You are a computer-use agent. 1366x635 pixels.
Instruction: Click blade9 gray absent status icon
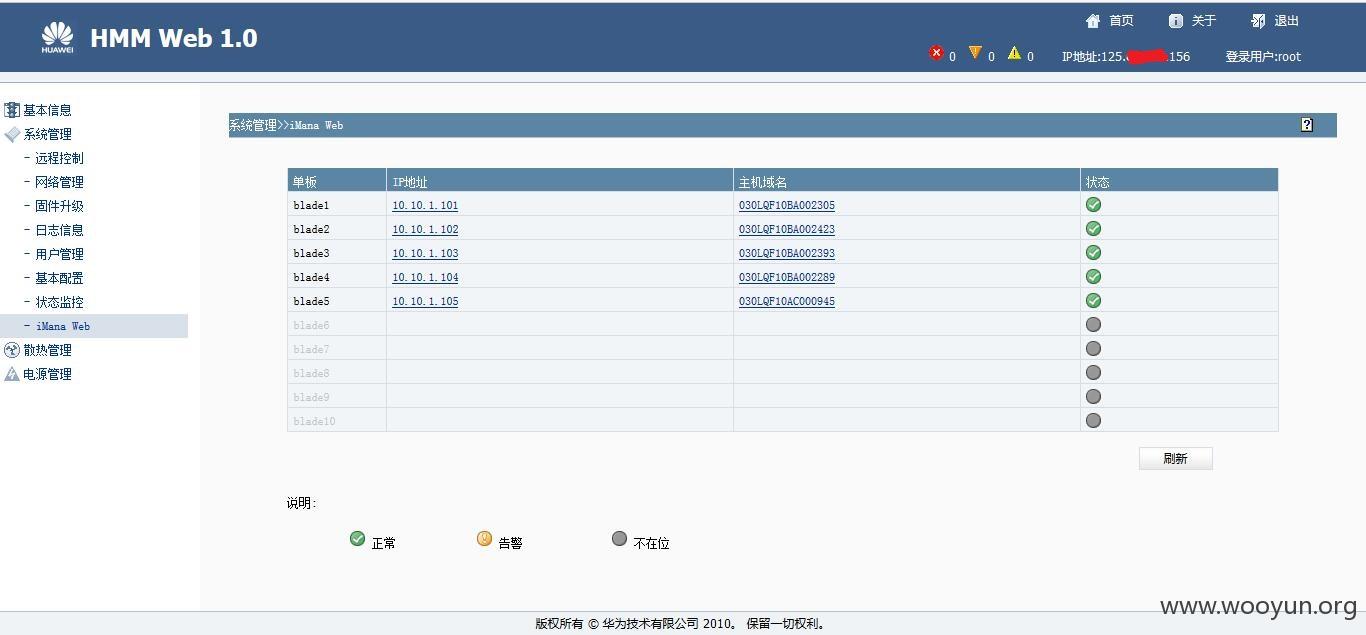pos(1093,396)
